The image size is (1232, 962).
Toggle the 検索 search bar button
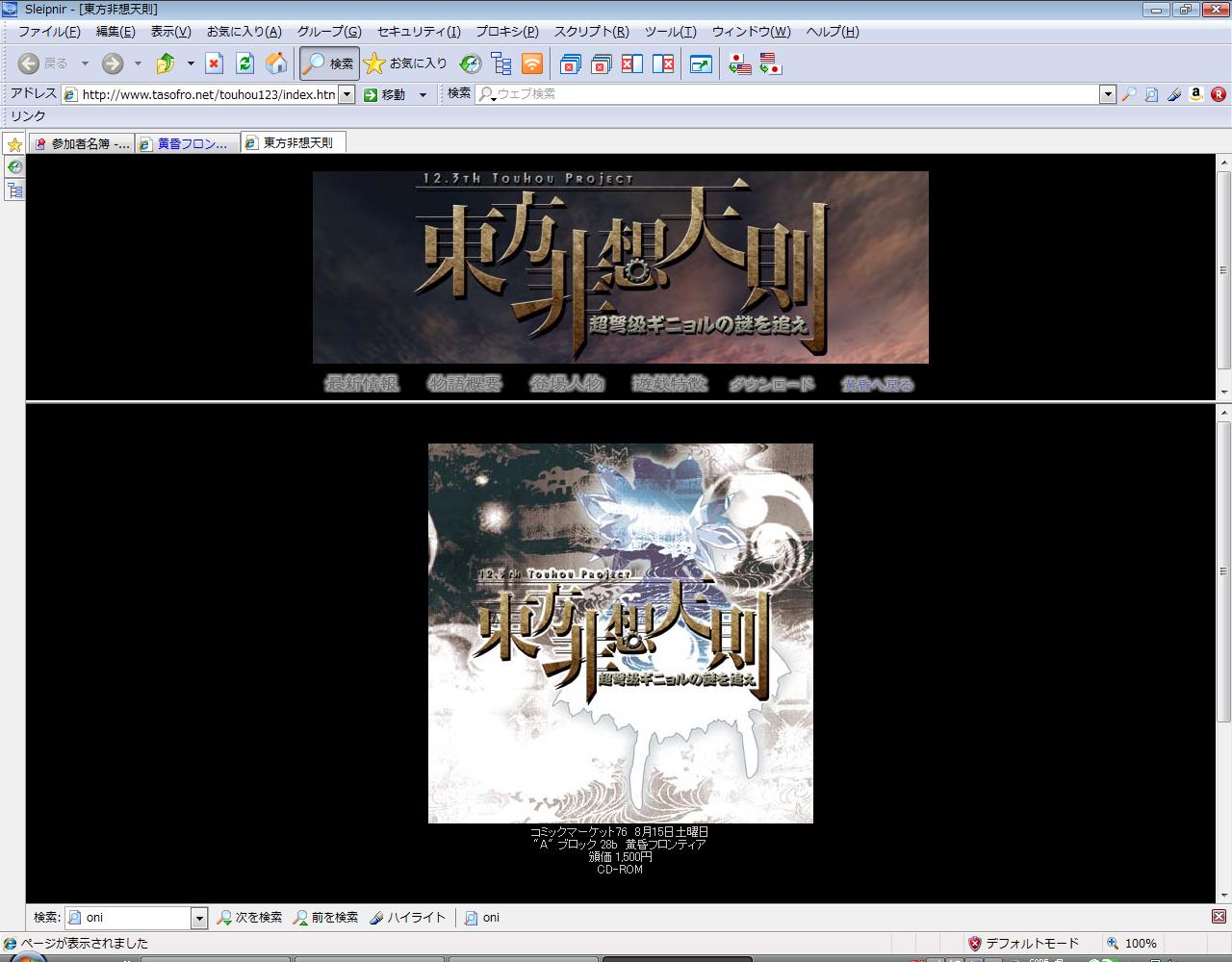(329, 63)
